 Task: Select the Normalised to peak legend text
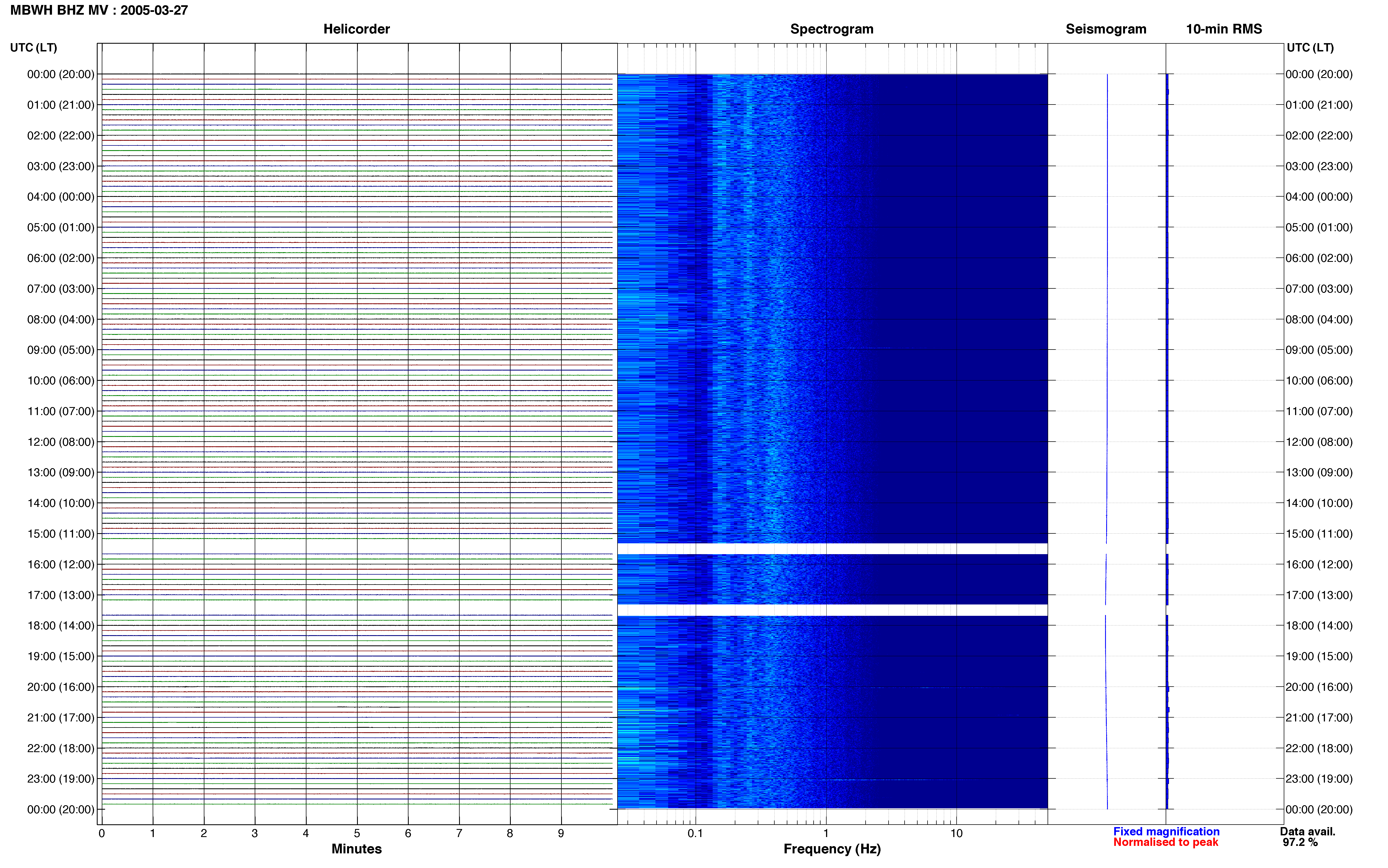coord(1165,842)
